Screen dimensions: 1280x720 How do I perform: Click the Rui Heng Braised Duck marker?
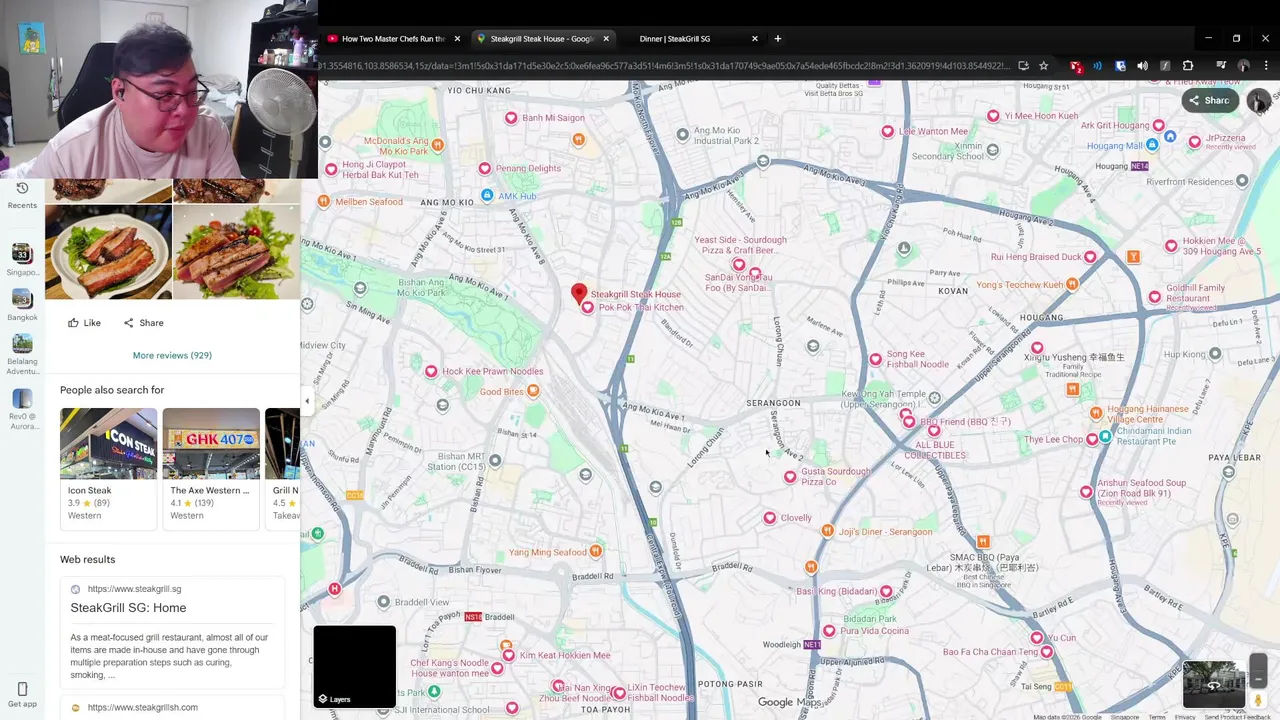(x=1091, y=257)
